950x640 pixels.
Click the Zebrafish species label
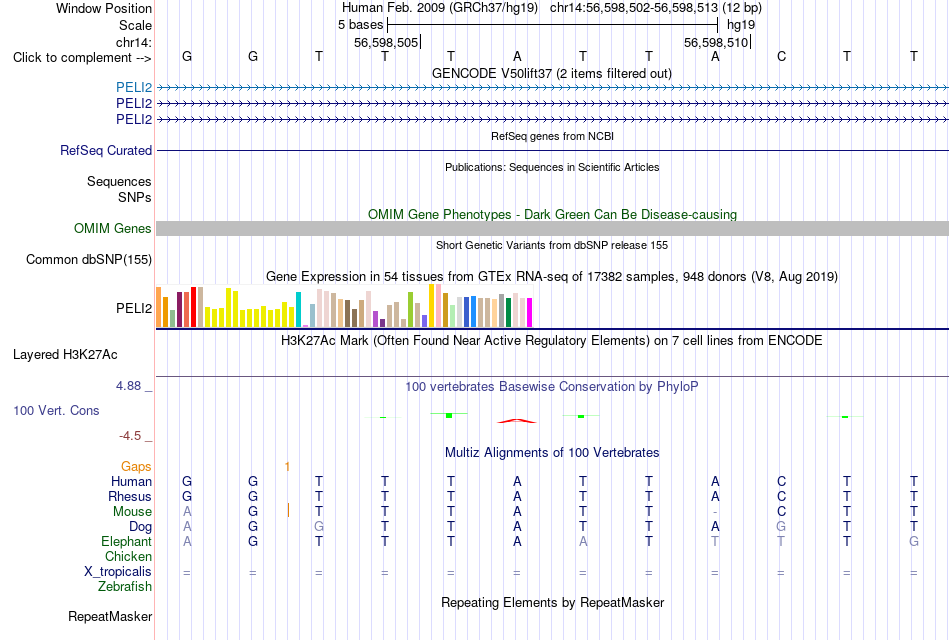click(x=125, y=586)
